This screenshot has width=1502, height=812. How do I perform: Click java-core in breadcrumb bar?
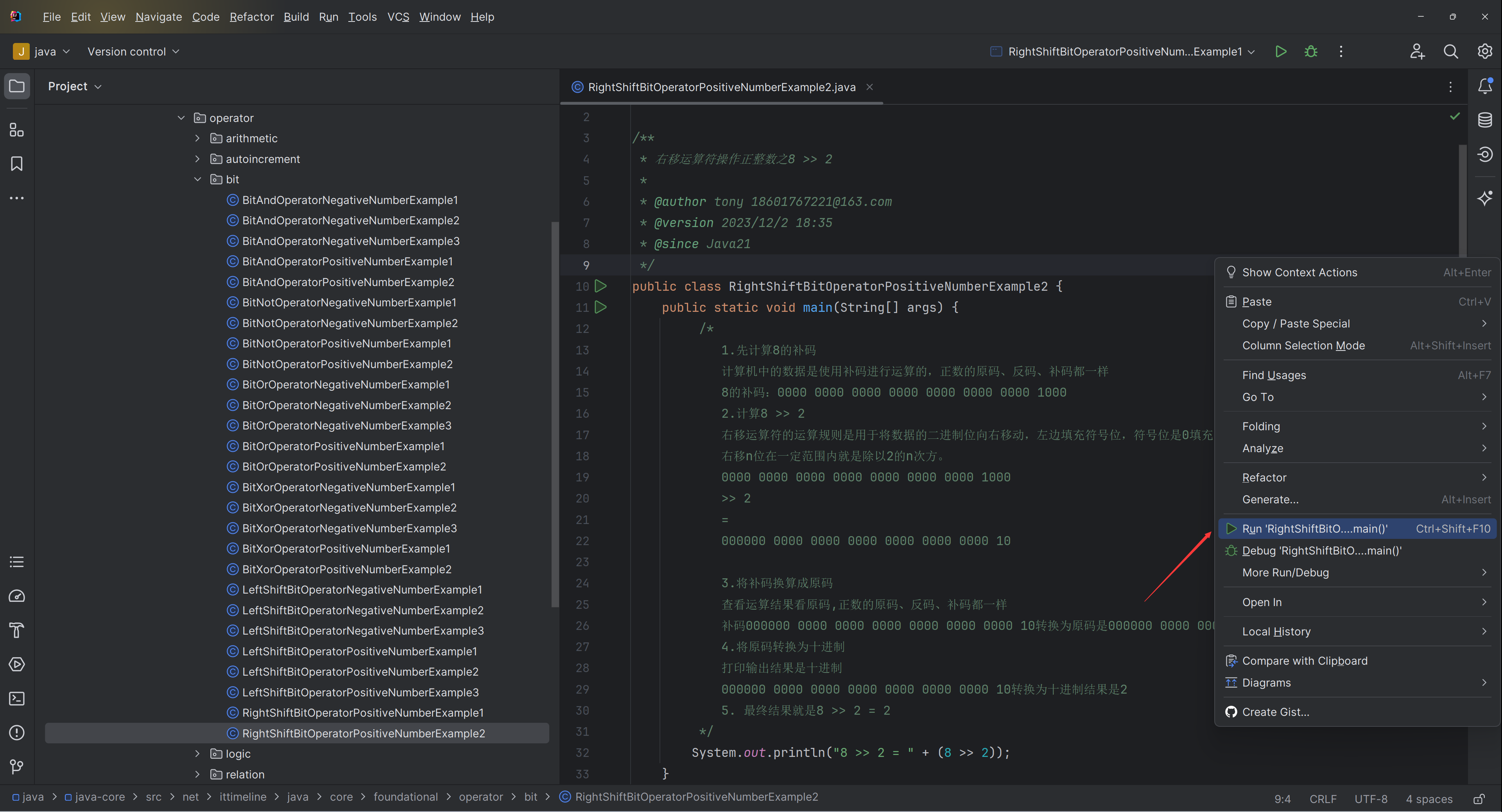[95, 797]
